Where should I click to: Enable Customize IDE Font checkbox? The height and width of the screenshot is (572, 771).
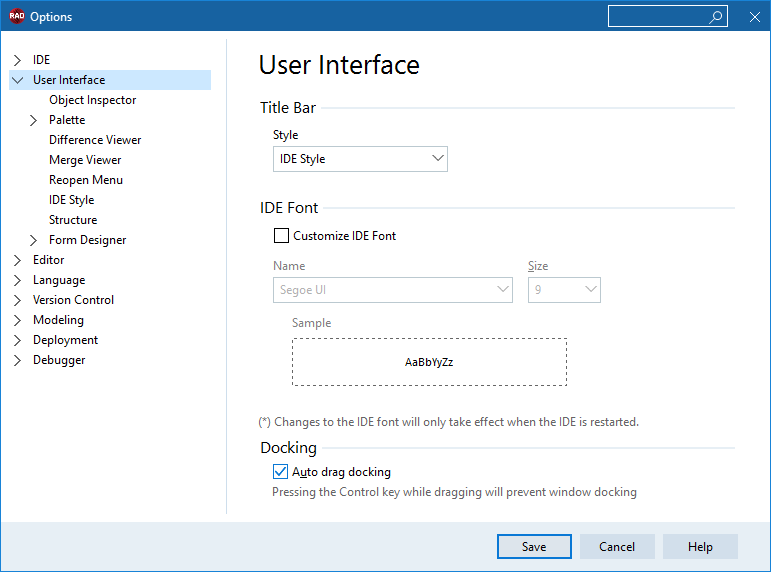click(x=281, y=236)
